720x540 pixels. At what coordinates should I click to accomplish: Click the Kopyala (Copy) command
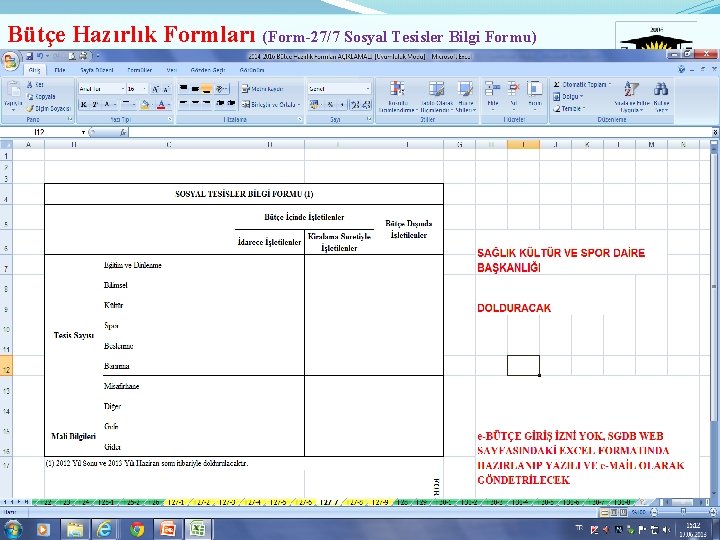coord(41,96)
